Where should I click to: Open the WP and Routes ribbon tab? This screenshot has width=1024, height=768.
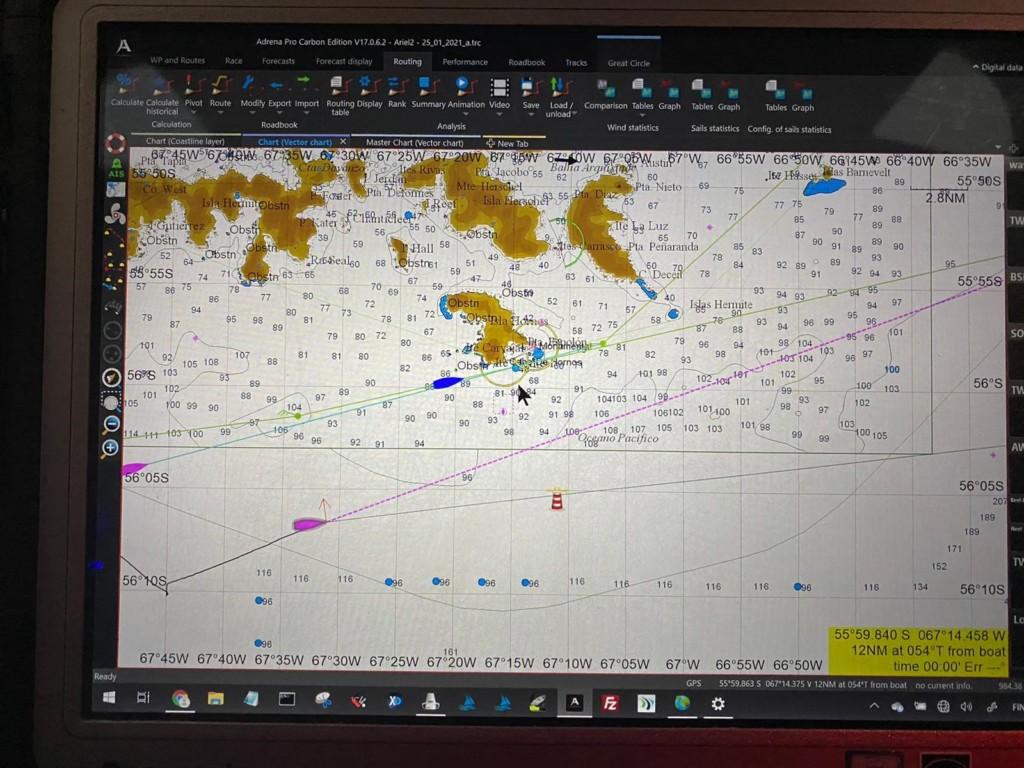(177, 60)
